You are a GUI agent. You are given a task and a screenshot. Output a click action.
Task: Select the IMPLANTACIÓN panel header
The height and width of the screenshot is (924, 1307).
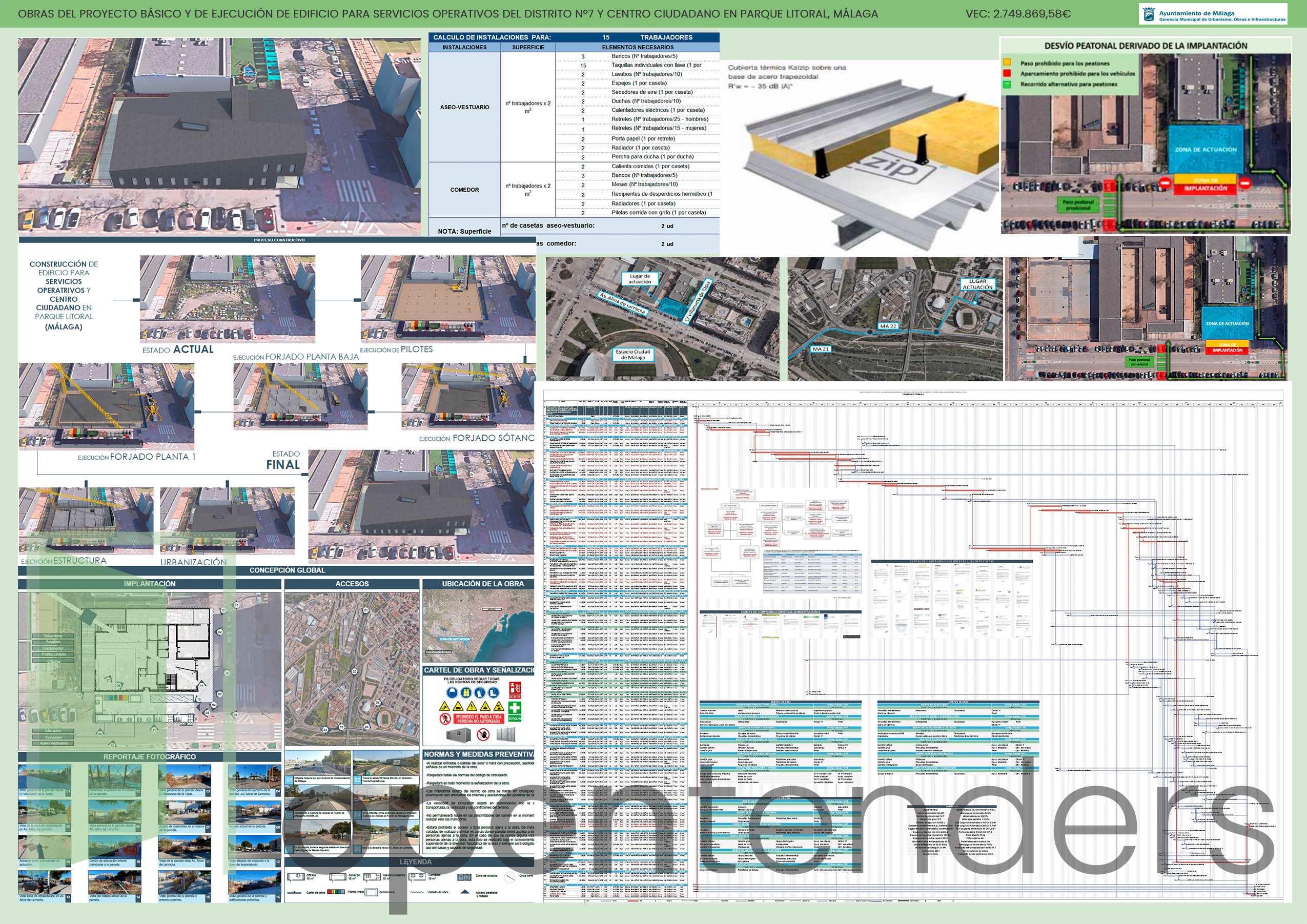(x=150, y=584)
